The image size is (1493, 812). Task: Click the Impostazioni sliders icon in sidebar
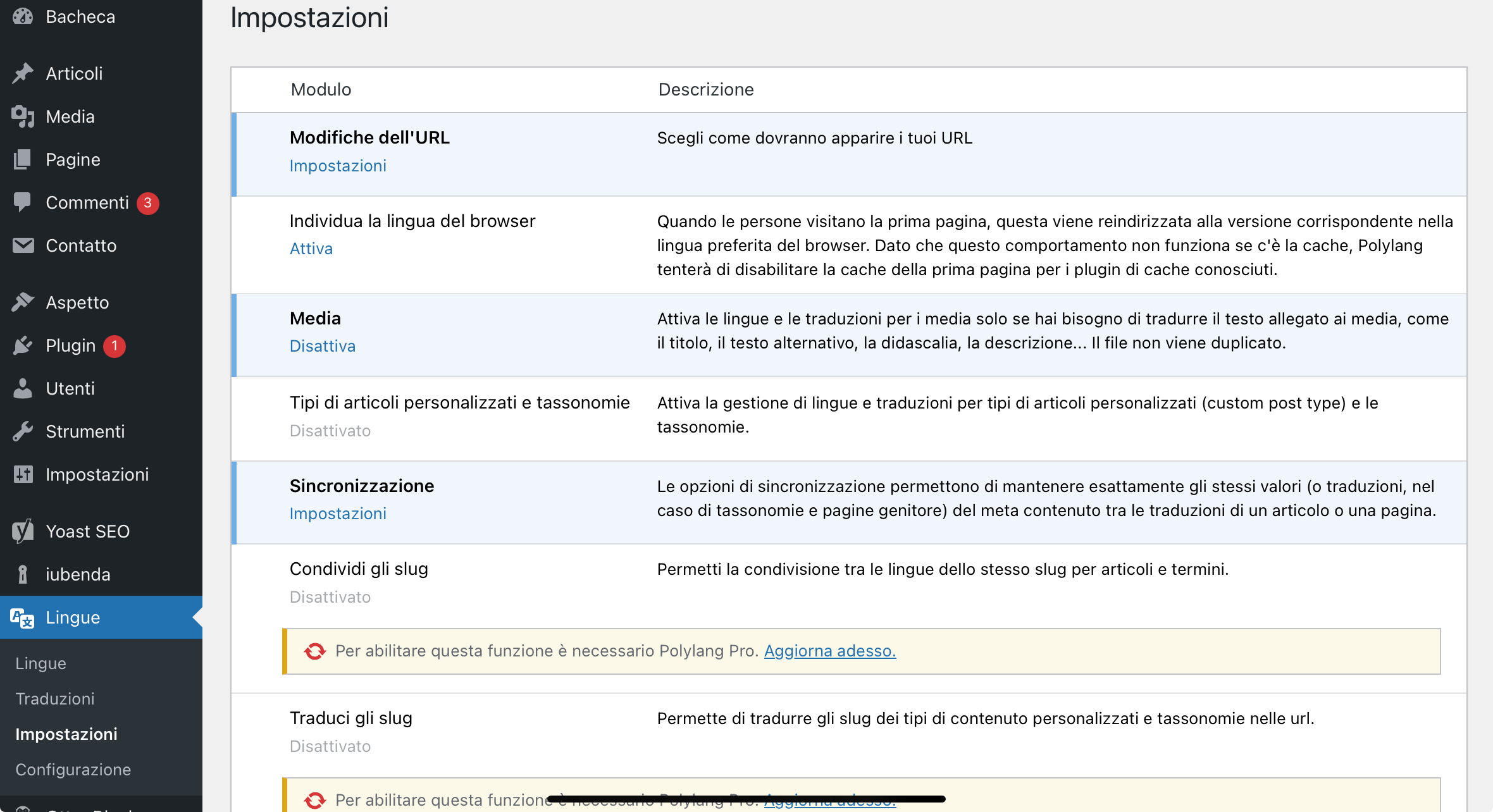23,474
